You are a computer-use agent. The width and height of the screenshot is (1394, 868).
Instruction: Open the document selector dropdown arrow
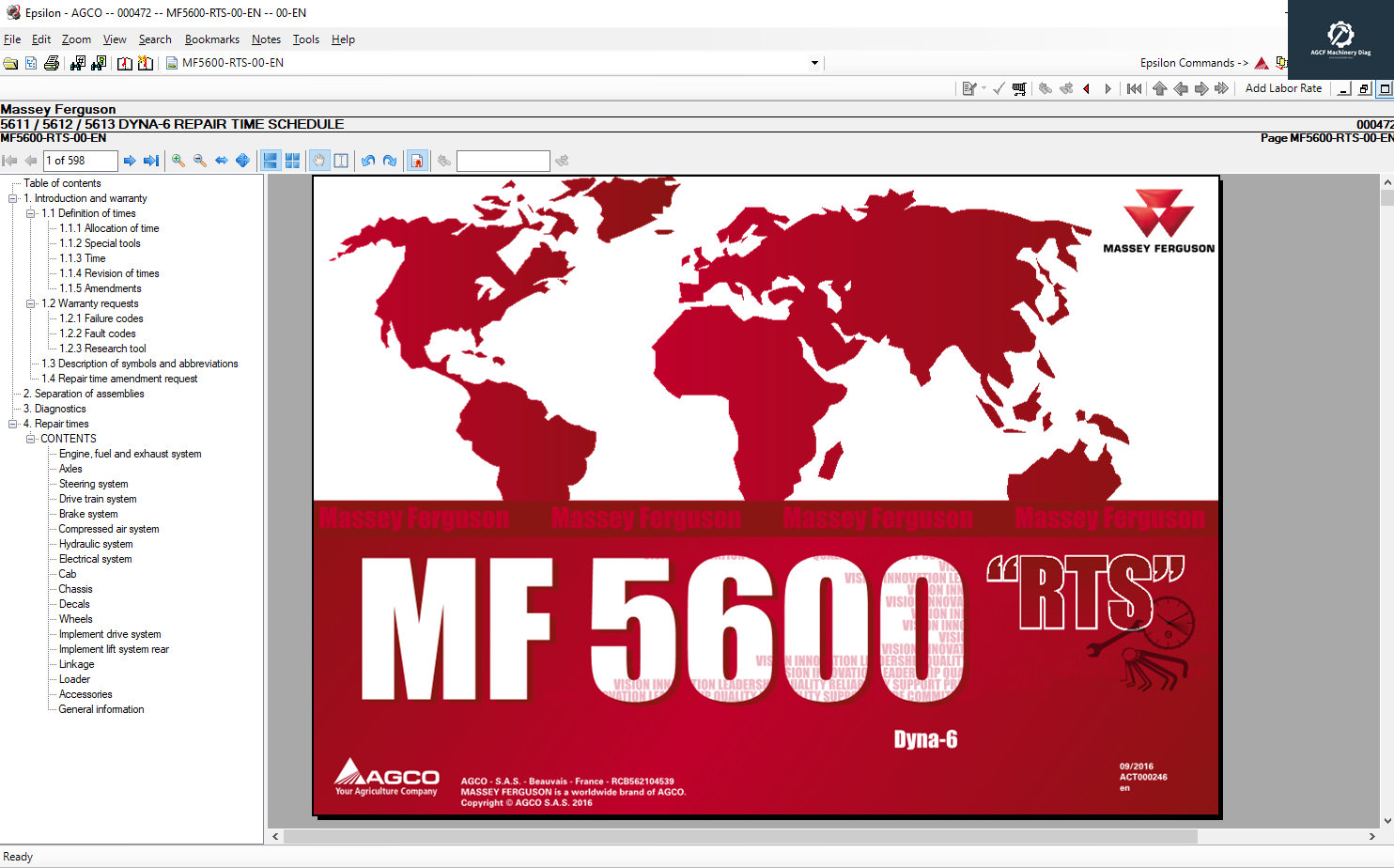814,63
